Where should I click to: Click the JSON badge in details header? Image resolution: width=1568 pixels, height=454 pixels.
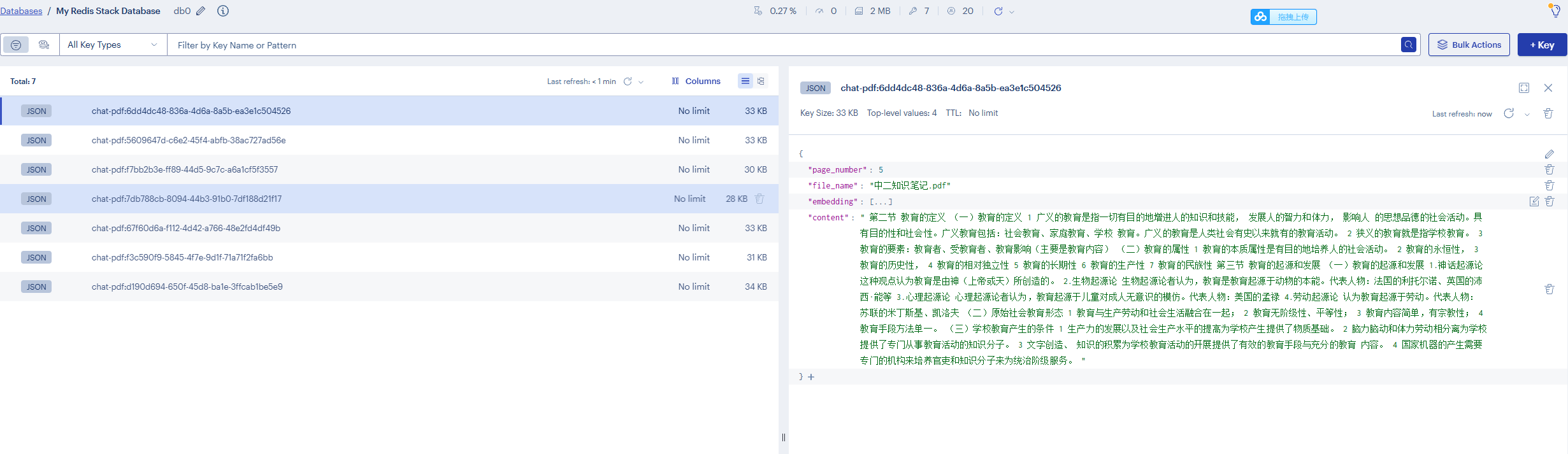tap(816, 88)
